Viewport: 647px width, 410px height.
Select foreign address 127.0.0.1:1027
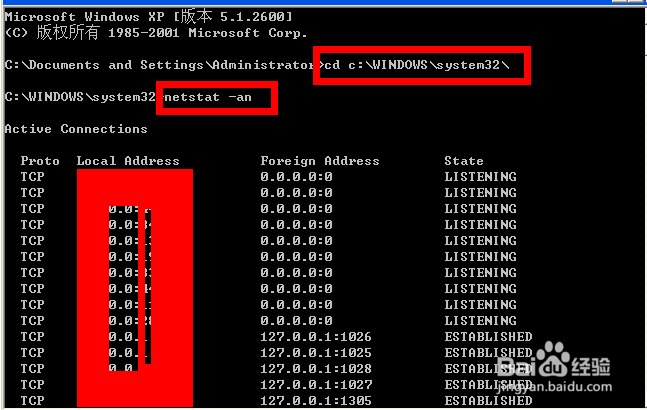click(316, 385)
